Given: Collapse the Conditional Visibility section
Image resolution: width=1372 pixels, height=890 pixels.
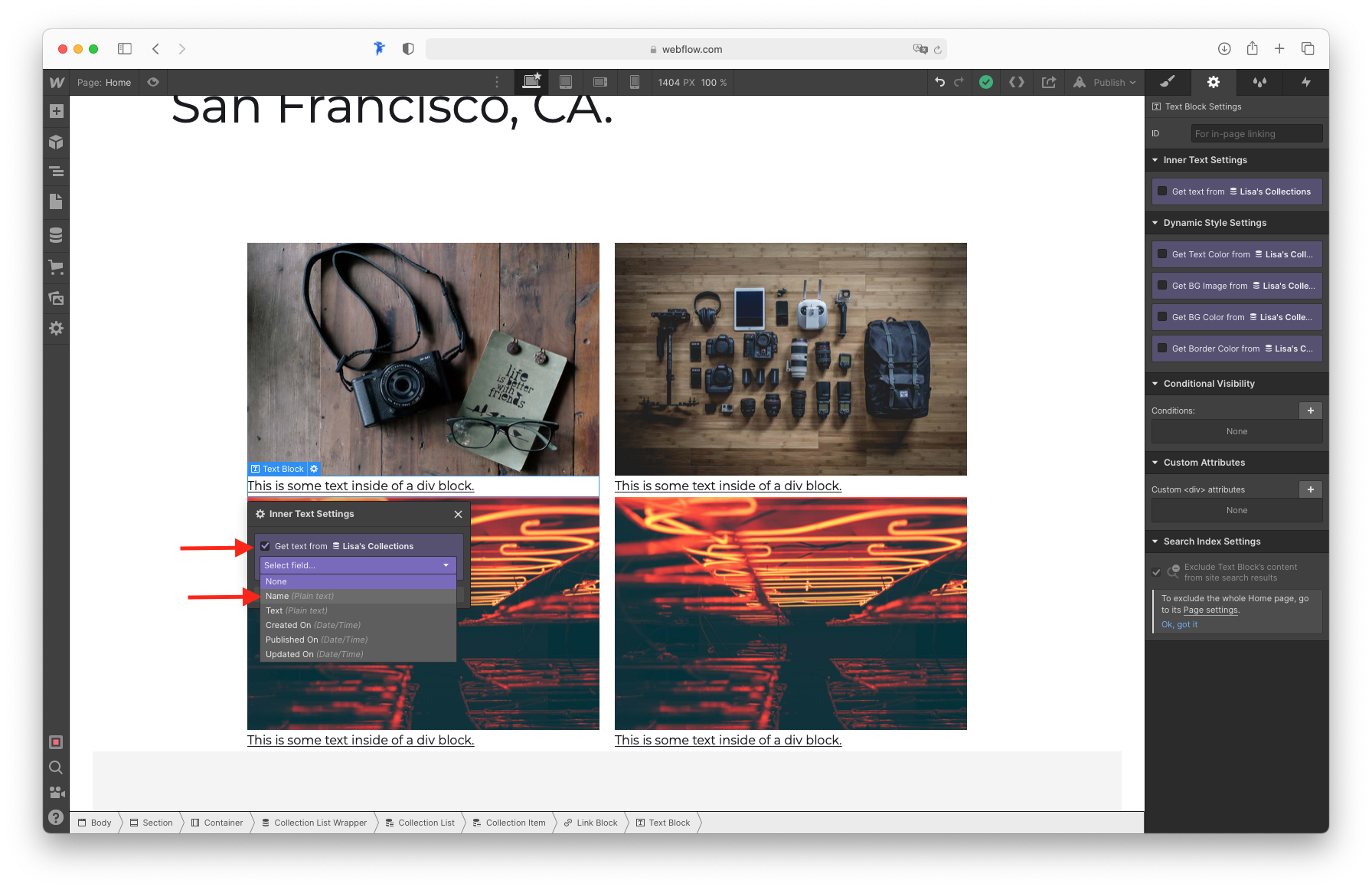Looking at the screenshot, I should [x=1155, y=383].
